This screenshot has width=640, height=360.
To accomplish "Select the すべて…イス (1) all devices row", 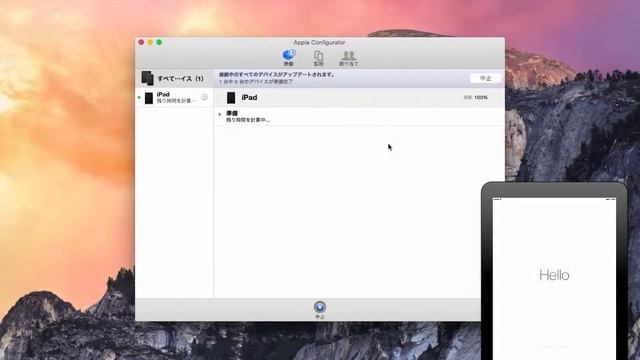I will pos(174,78).
